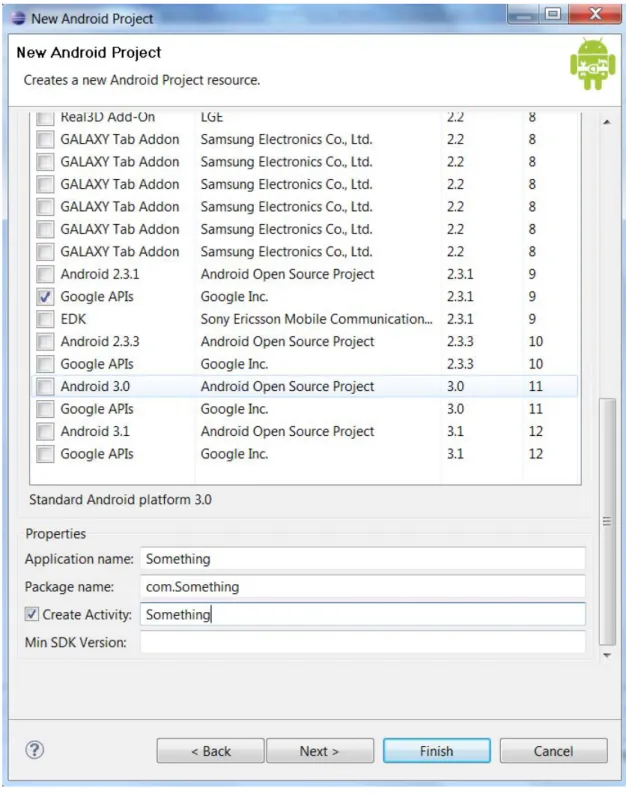Check Google APIs platform 3.1 box
626x794 pixels.
(45, 454)
